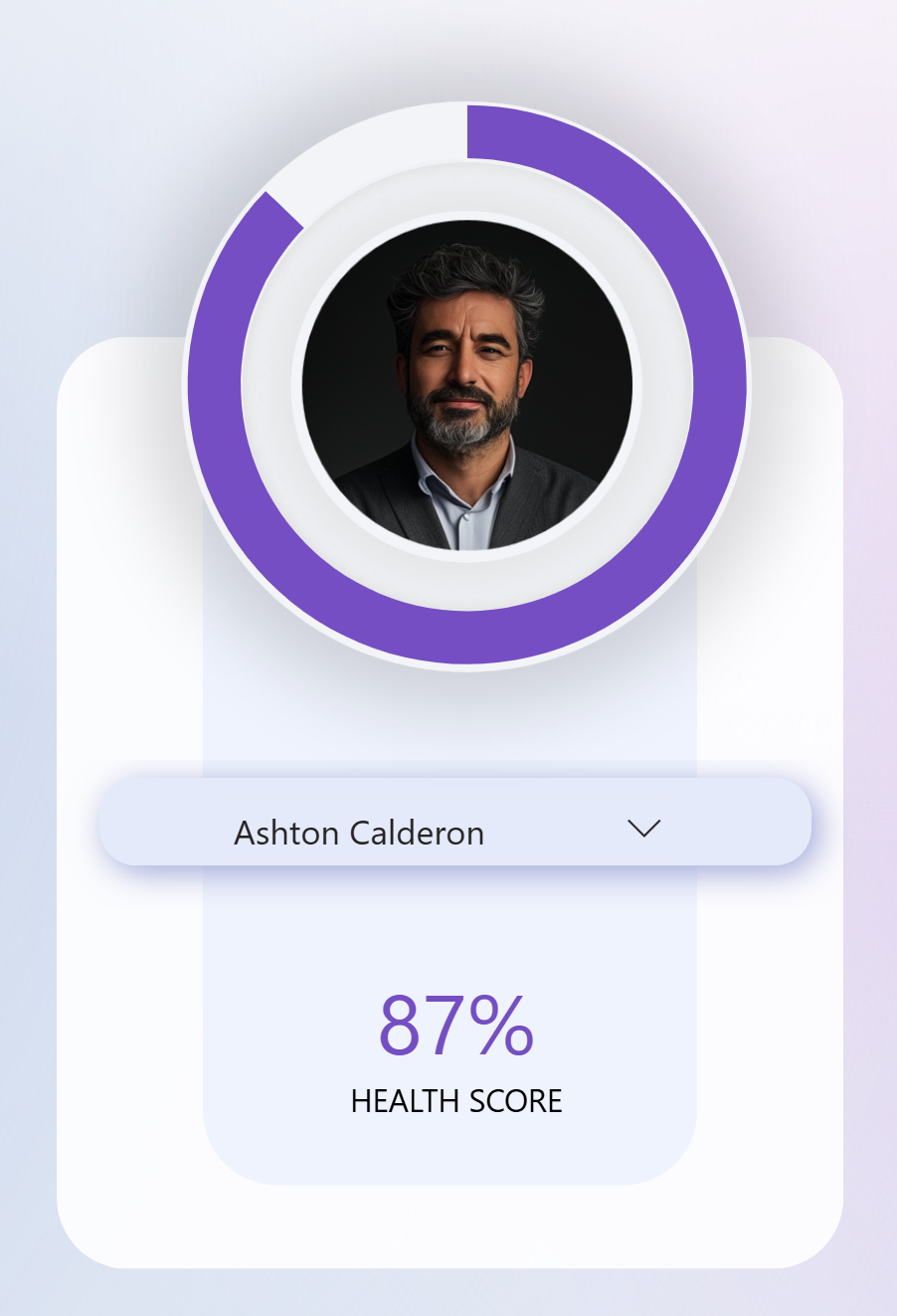The height and width of the screenshot is (1316, 897).
Task: Click the grey inner ring around the photo
Action: [269, 388]
